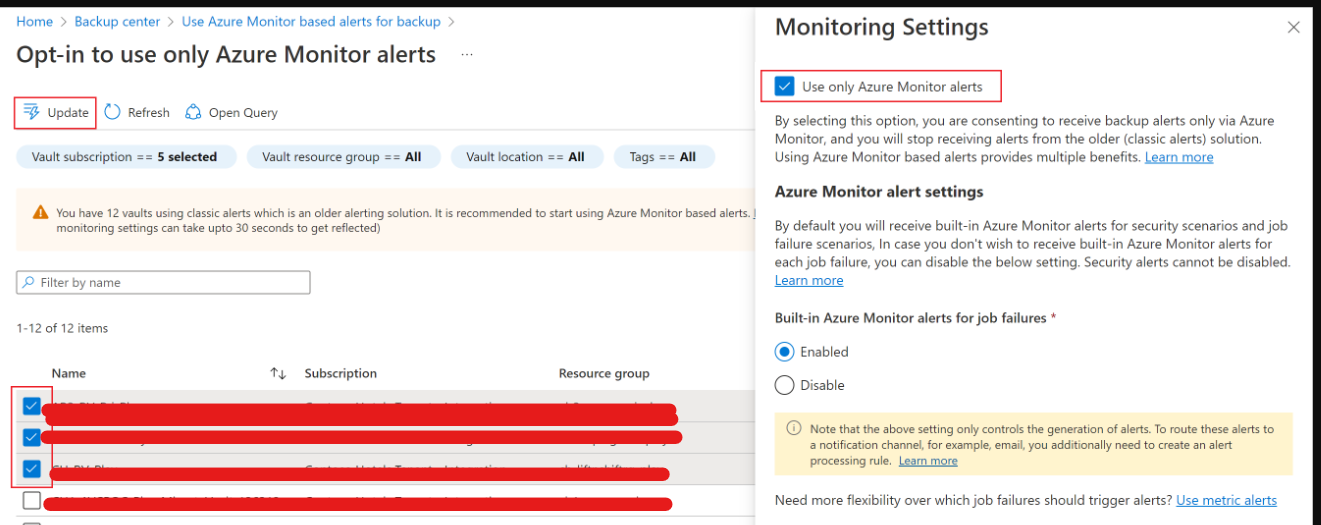1321x525 pixels.
Task: Open the Vault subscription filter
Action: [126, 157]
